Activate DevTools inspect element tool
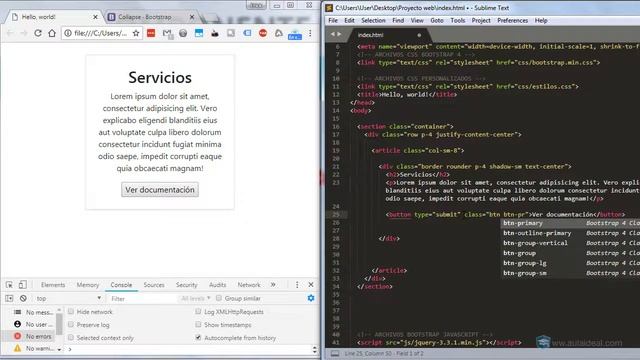This screenshot has height=360, width=640. pyautogui.click(x=9, y=284)
